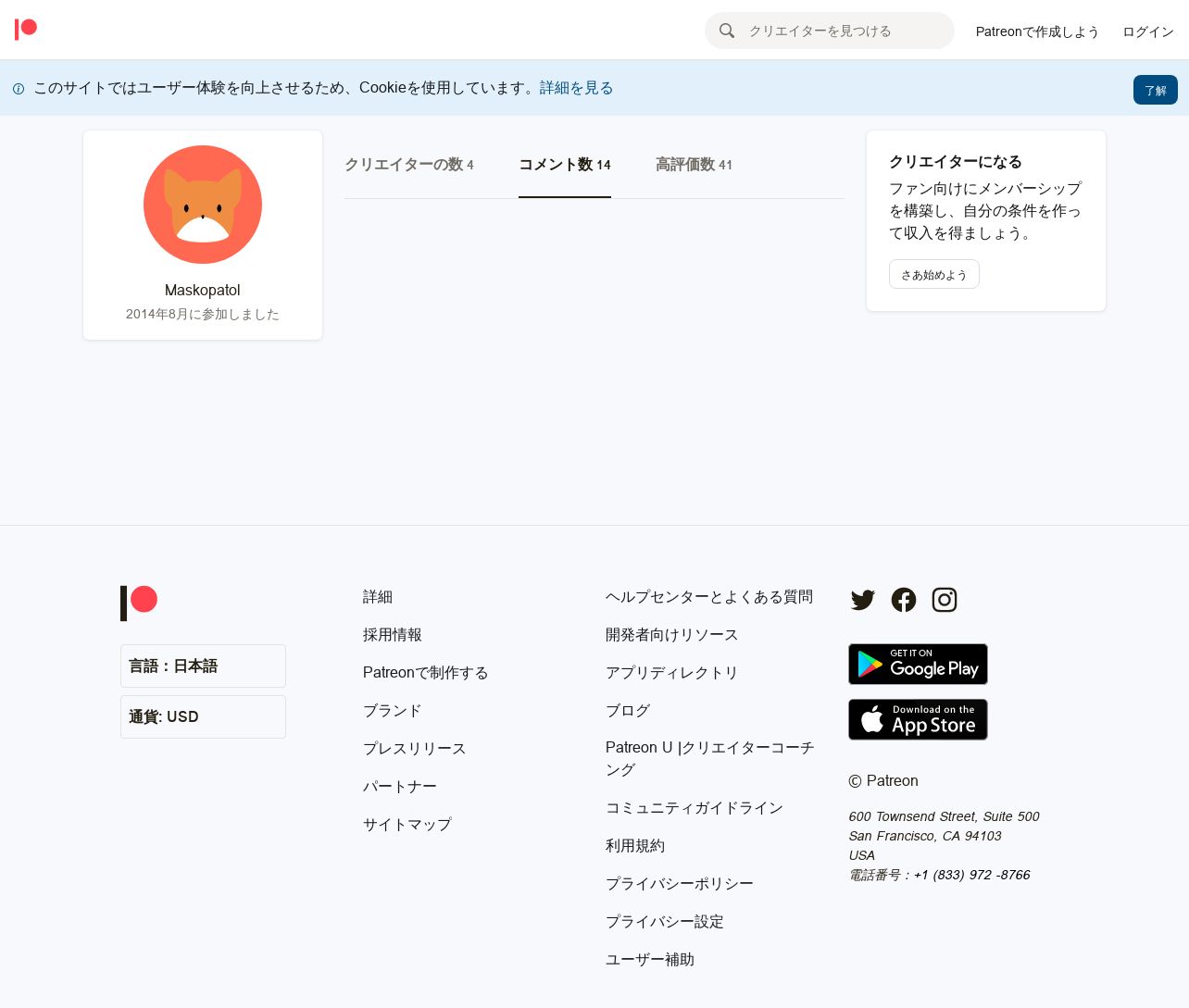Click the Maskopatol username text
Viewport: 1189px width, 1008px height.
203,291
